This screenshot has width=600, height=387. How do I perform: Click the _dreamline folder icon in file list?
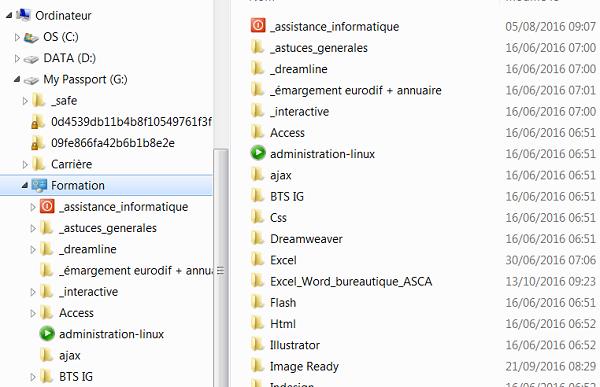258,69
